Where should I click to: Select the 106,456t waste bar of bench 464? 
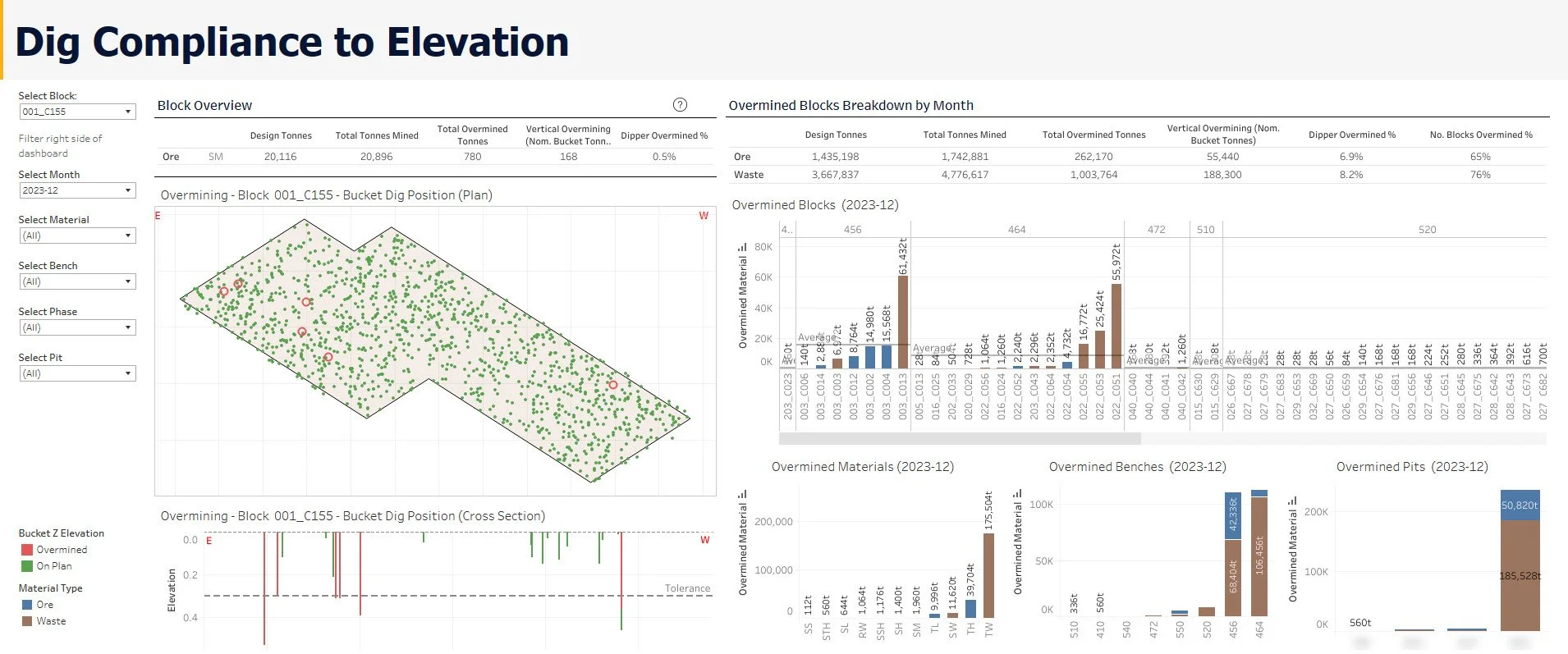click(1259, 556)
